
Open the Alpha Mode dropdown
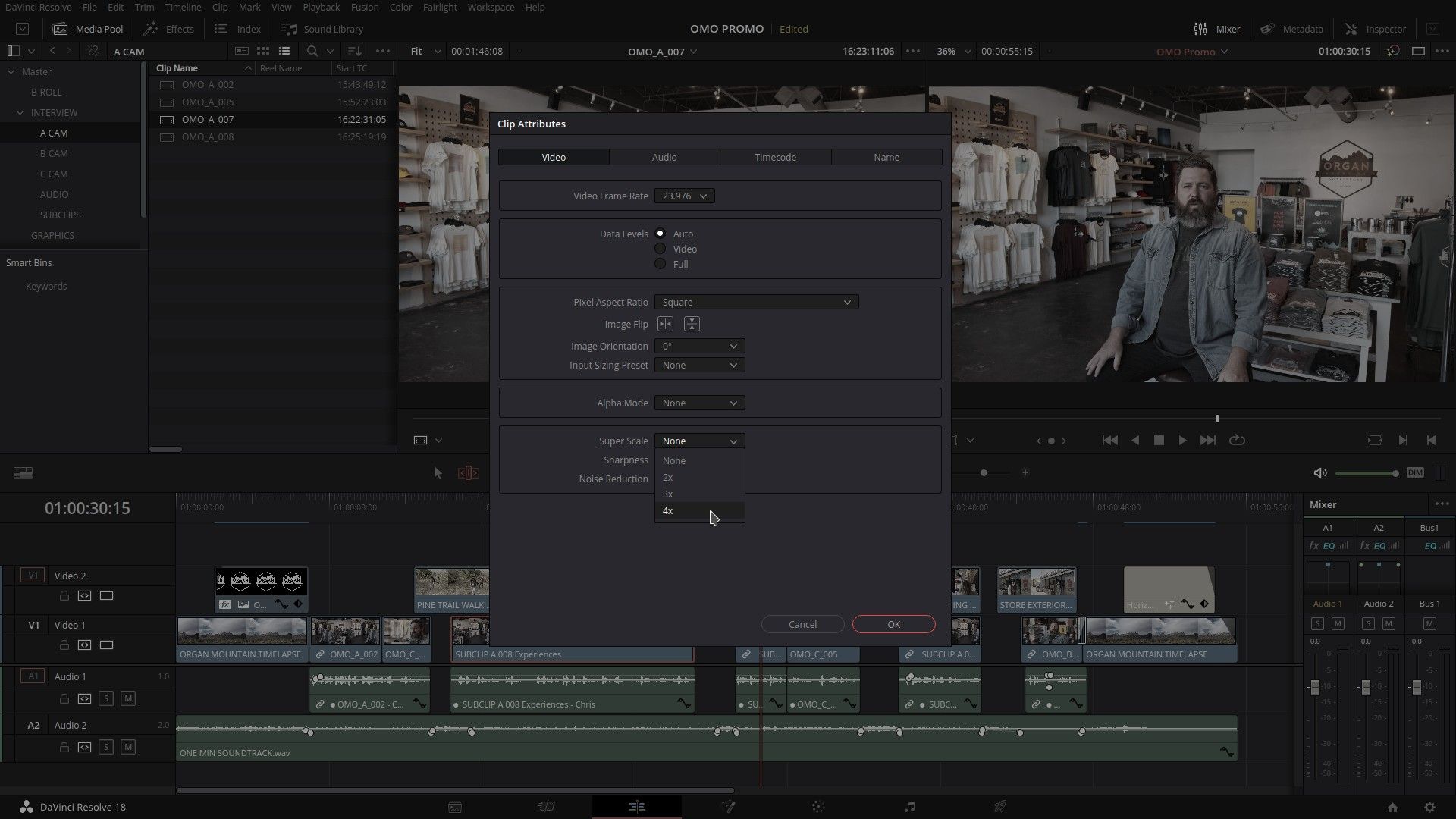coord(698,403)
